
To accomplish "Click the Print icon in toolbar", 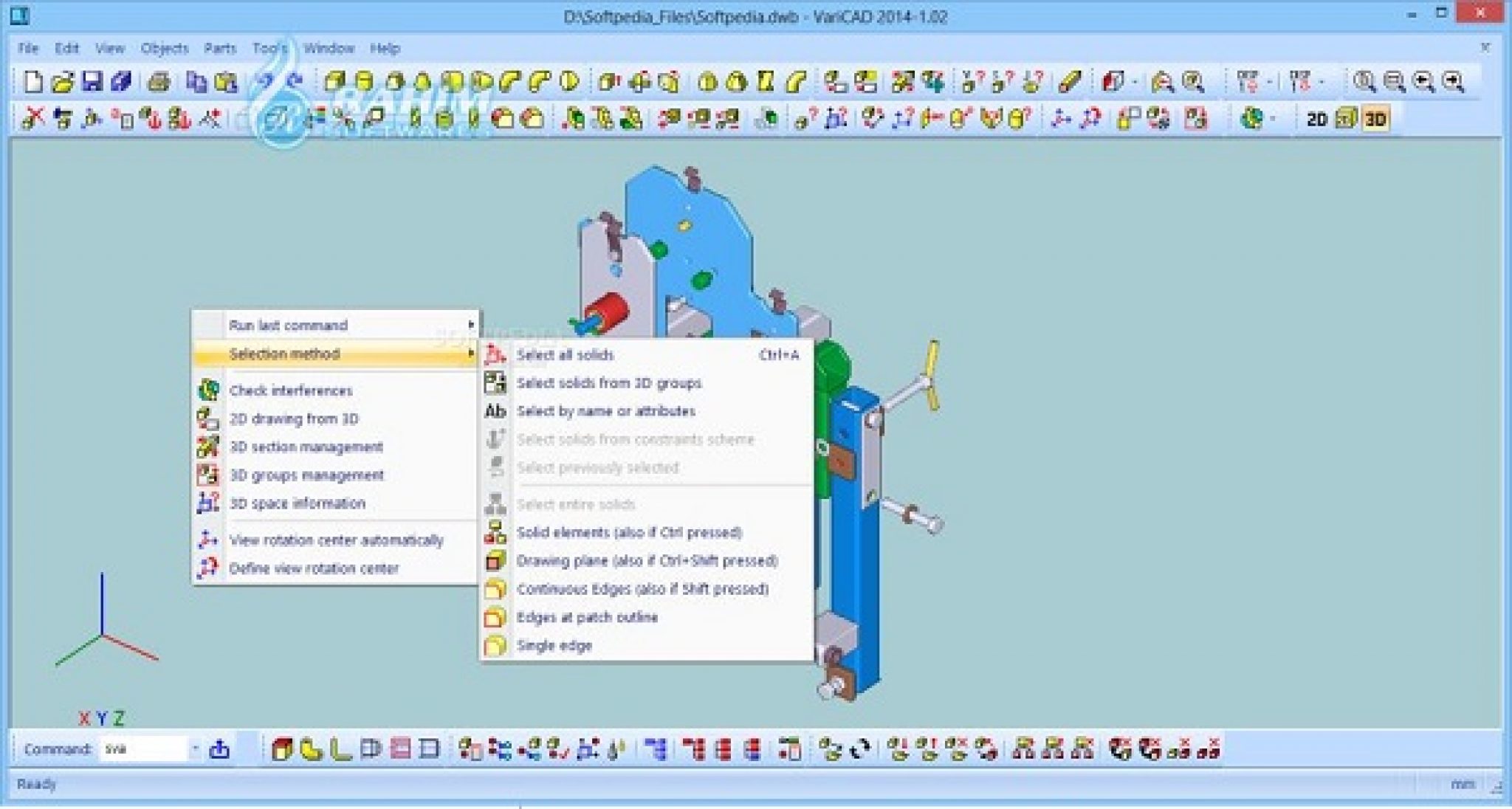I will tap(159, 81).
